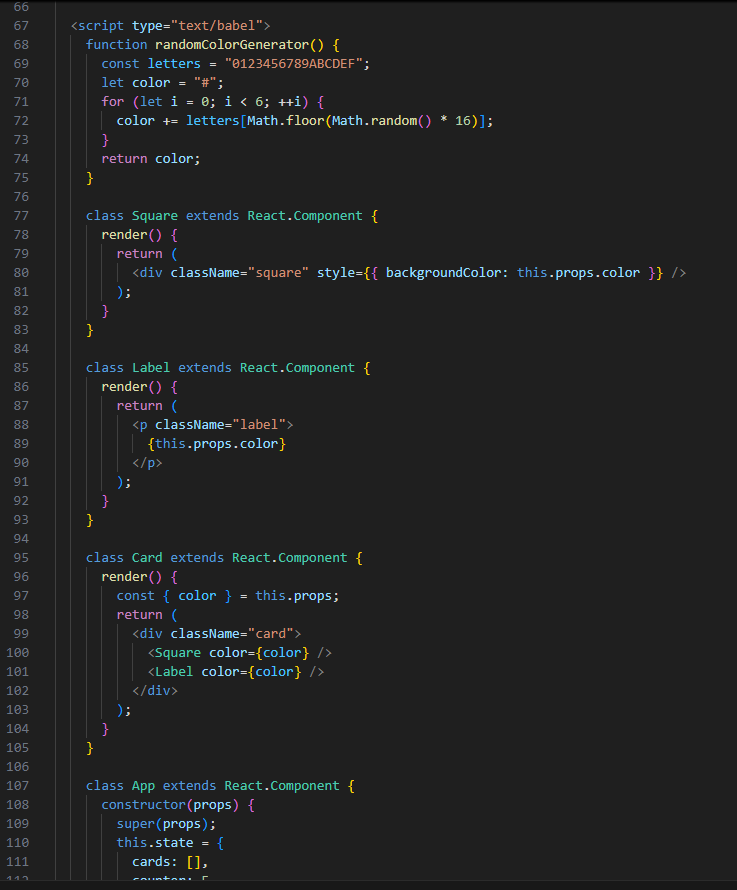The height and width of the screenshot is (890, 737).
Task: Click the closing </div> tag on line 102
Action: pos(155,691)
